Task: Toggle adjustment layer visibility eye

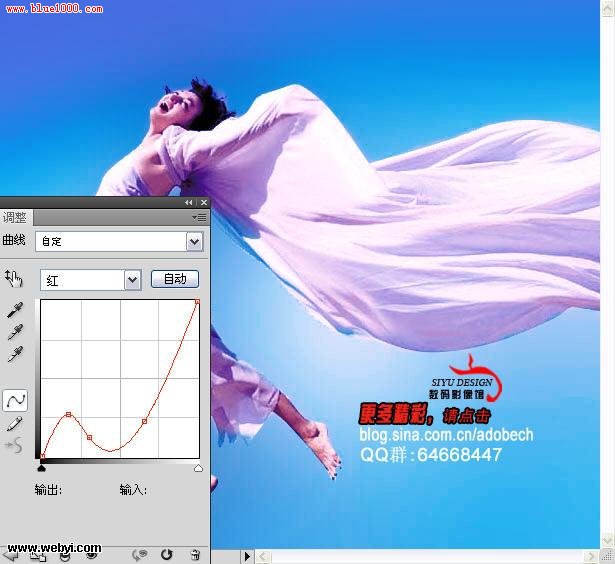Action: tap(91, 556)
